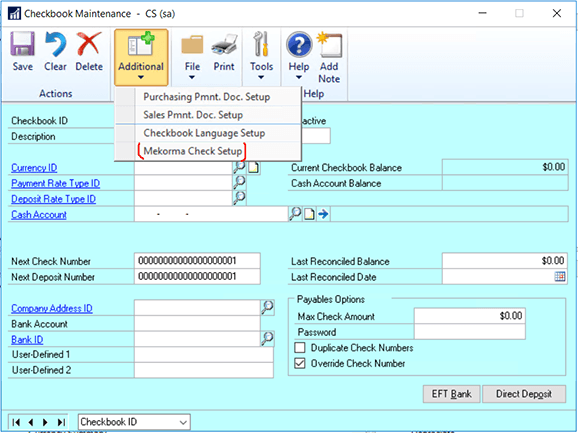
Task: Click the Bank ID input field
Action: tap(197, 339)
